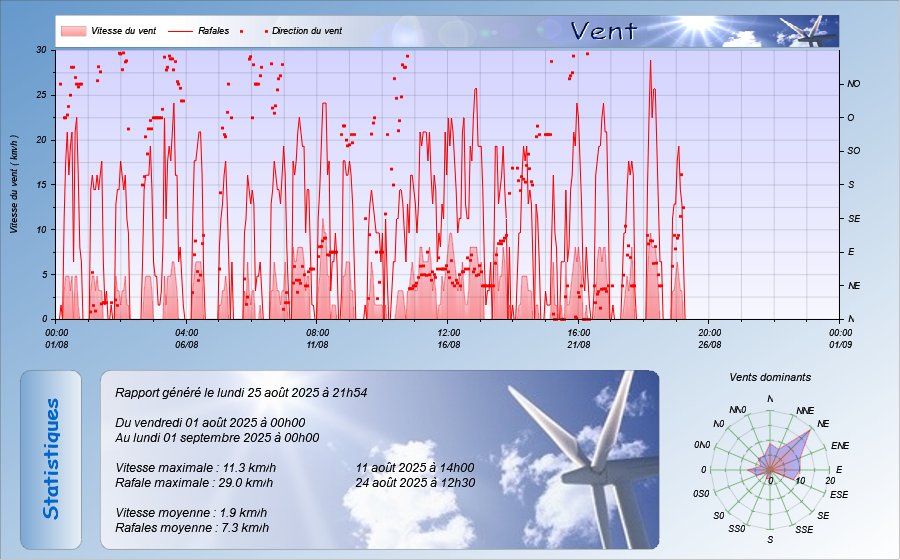Select the ENE label on the wind rose

[840, 445]
